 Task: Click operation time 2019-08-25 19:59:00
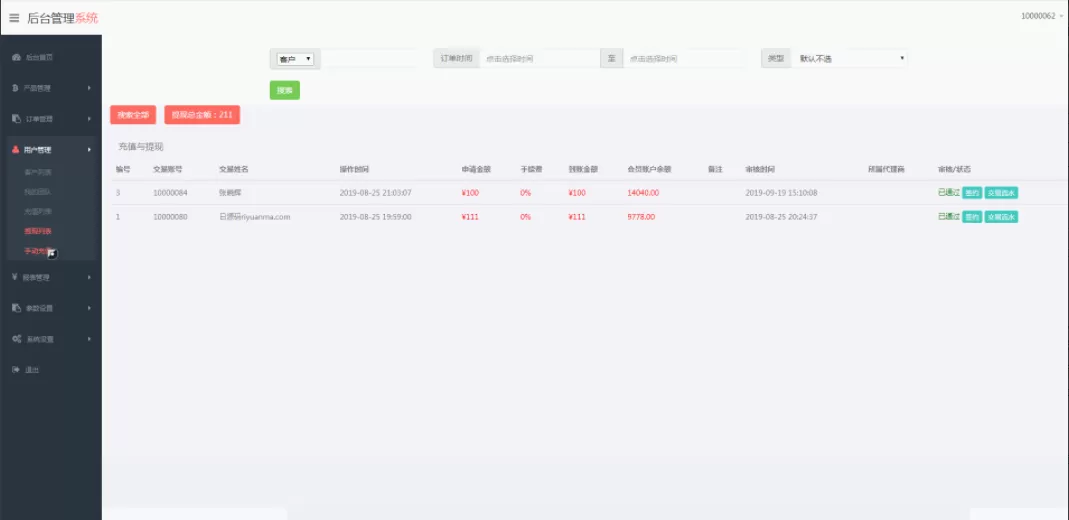pos(376,217)
